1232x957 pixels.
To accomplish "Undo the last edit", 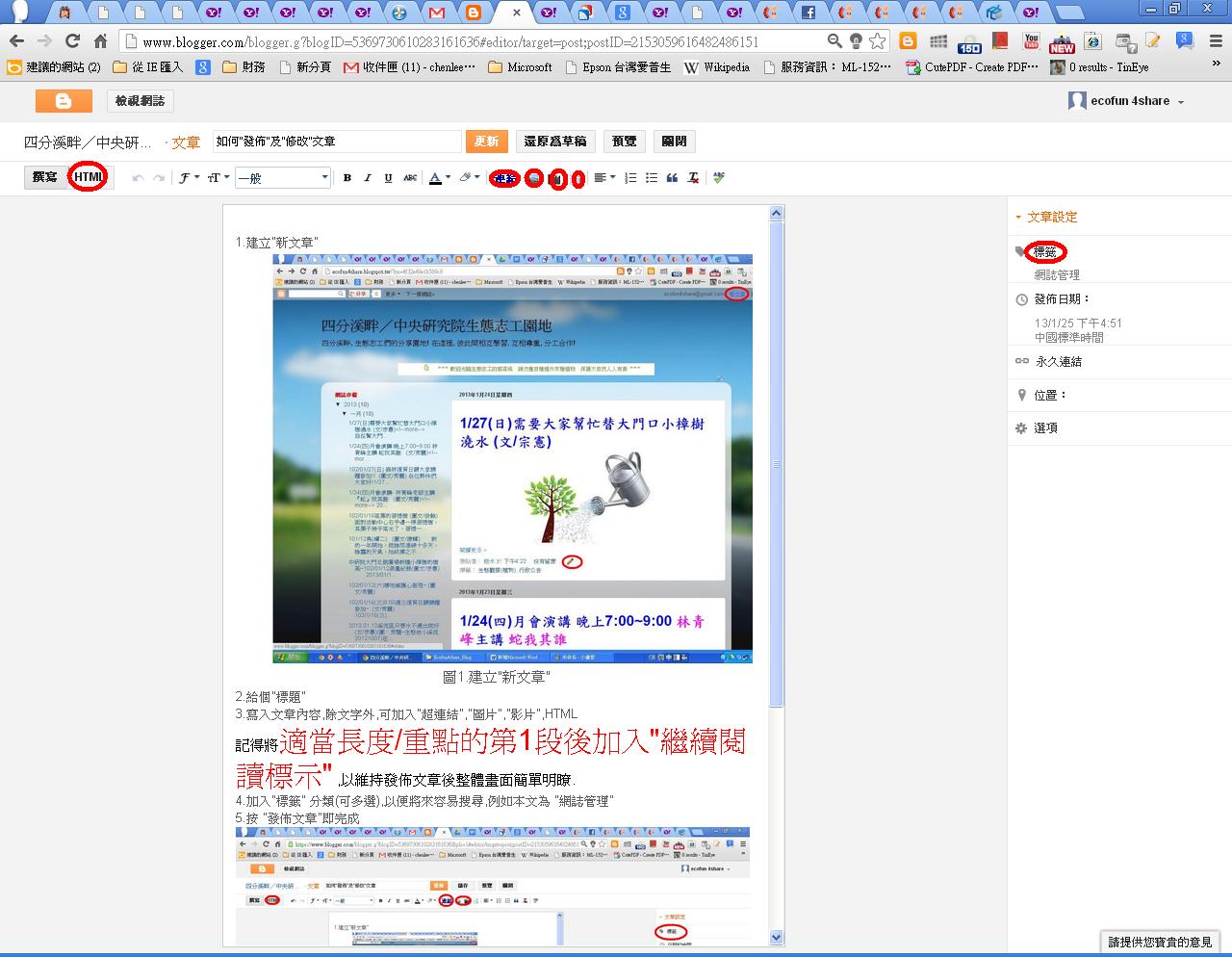I will click(138, 178).
